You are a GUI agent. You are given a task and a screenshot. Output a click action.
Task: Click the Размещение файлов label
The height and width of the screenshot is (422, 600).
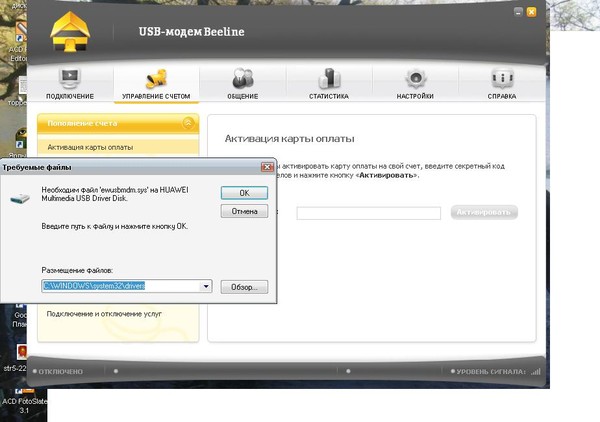pyautogui.click(x=77, y=270)
